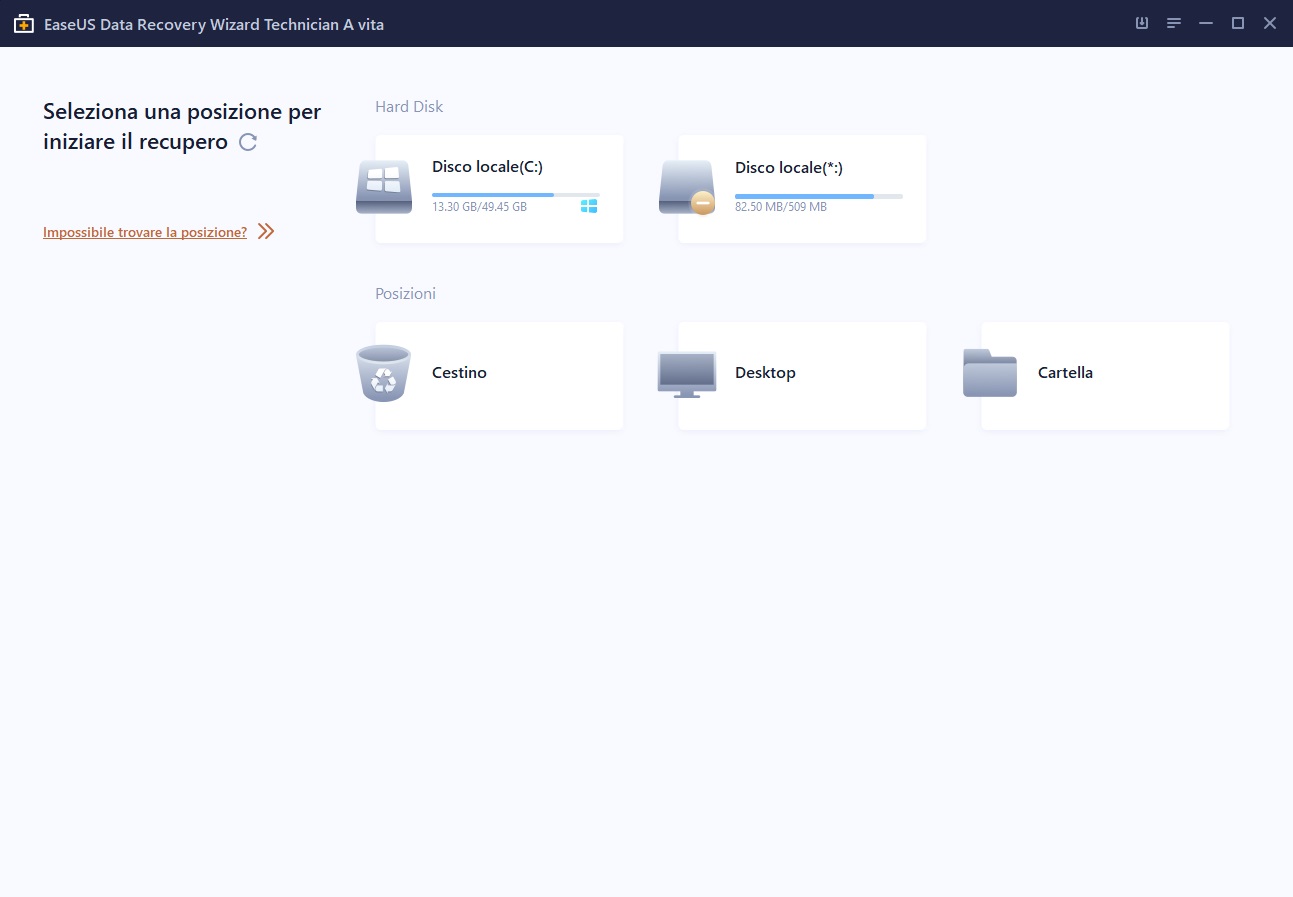Click the Cestino recycle bin icon
This screenshot has height=897, width=1293.
tap(384, 373)
